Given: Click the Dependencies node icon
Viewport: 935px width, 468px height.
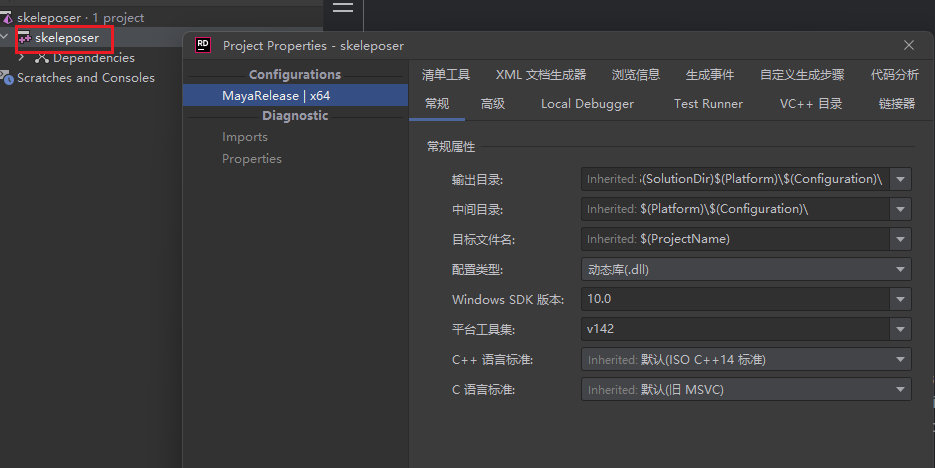Looking at the screenshot, I should coord(41,58).
